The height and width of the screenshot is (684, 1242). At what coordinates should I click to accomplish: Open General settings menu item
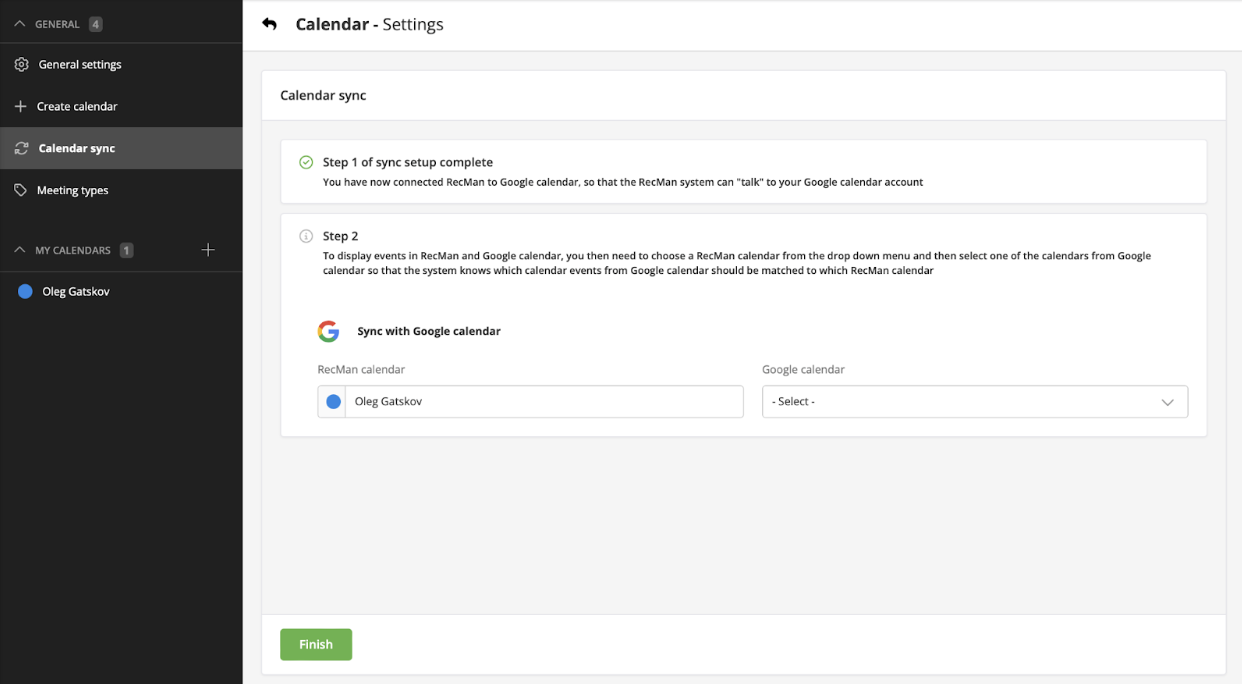[80, 65]
